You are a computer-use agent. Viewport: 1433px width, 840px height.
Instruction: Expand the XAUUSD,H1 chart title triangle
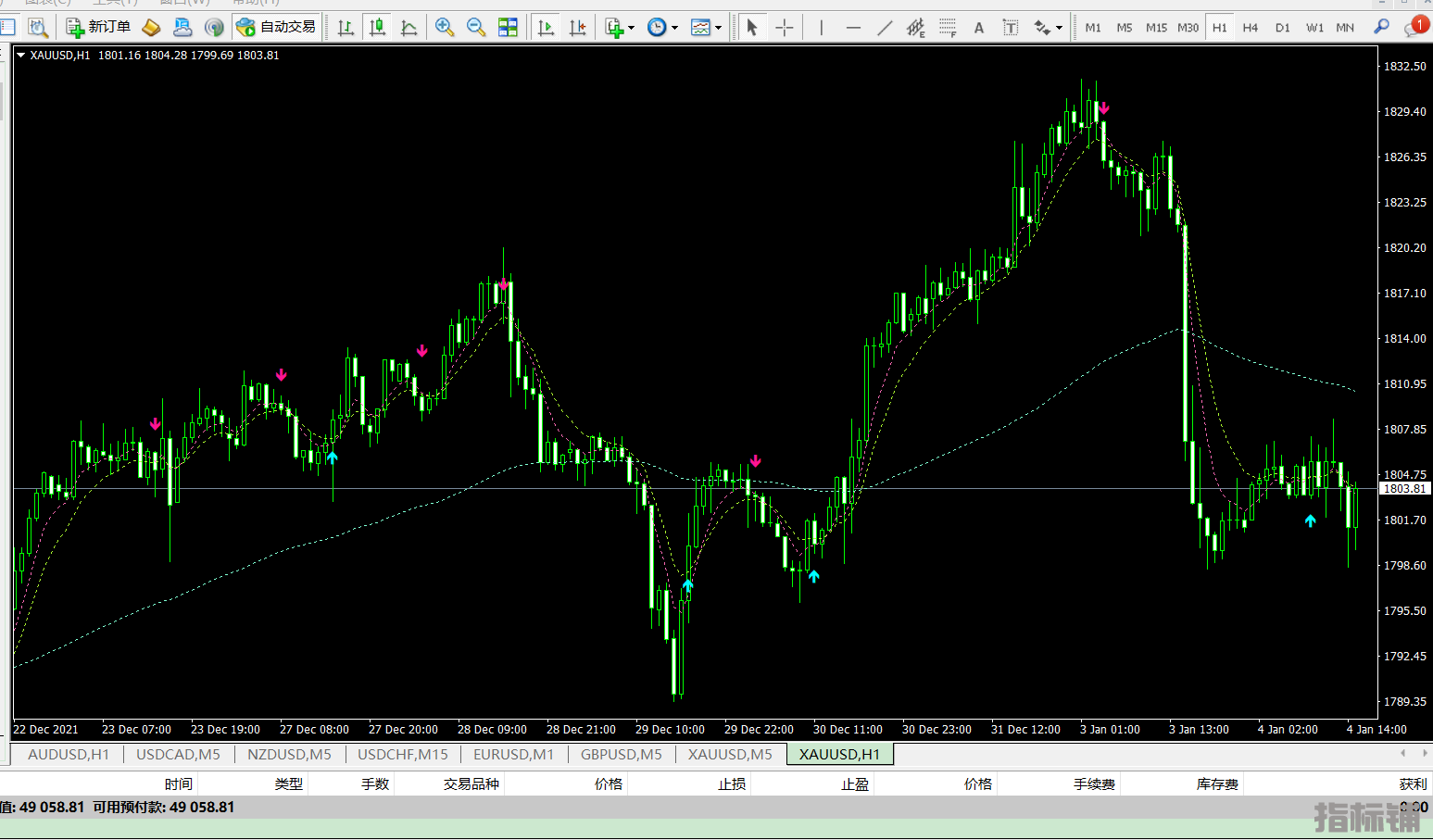(x=20, y=56)
